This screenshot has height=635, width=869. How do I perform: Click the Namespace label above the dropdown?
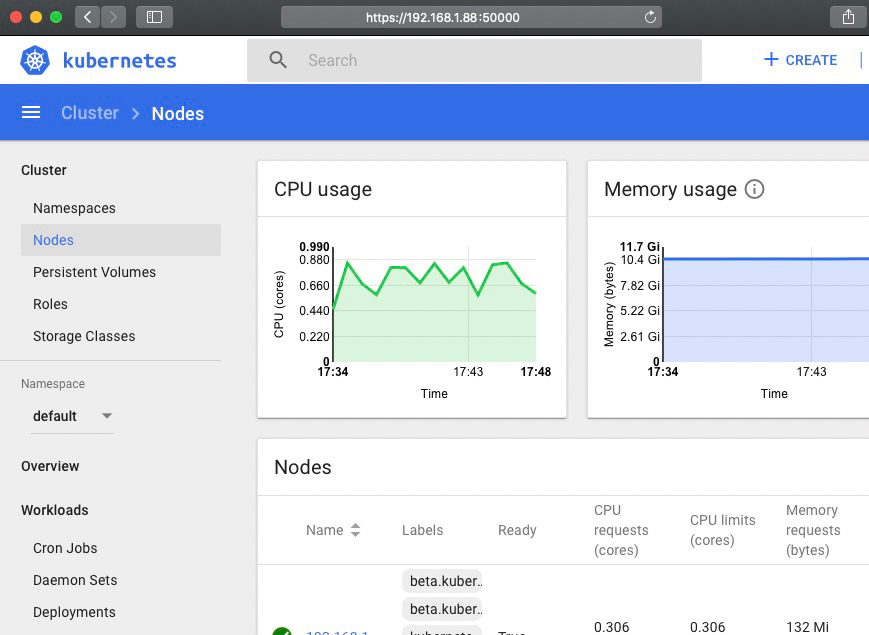coord(53,384)
